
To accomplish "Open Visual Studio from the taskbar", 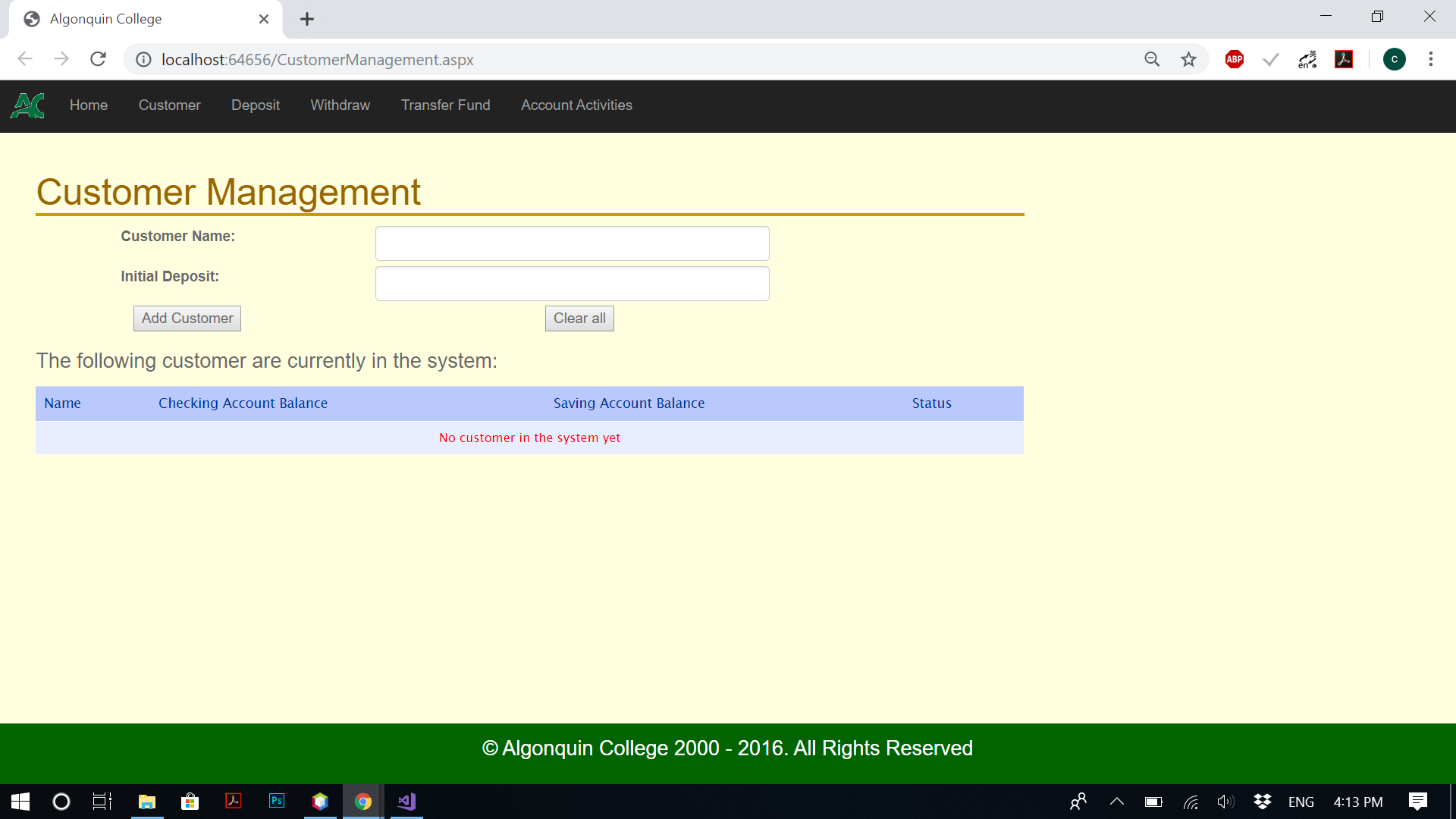I will click(406, 802).
